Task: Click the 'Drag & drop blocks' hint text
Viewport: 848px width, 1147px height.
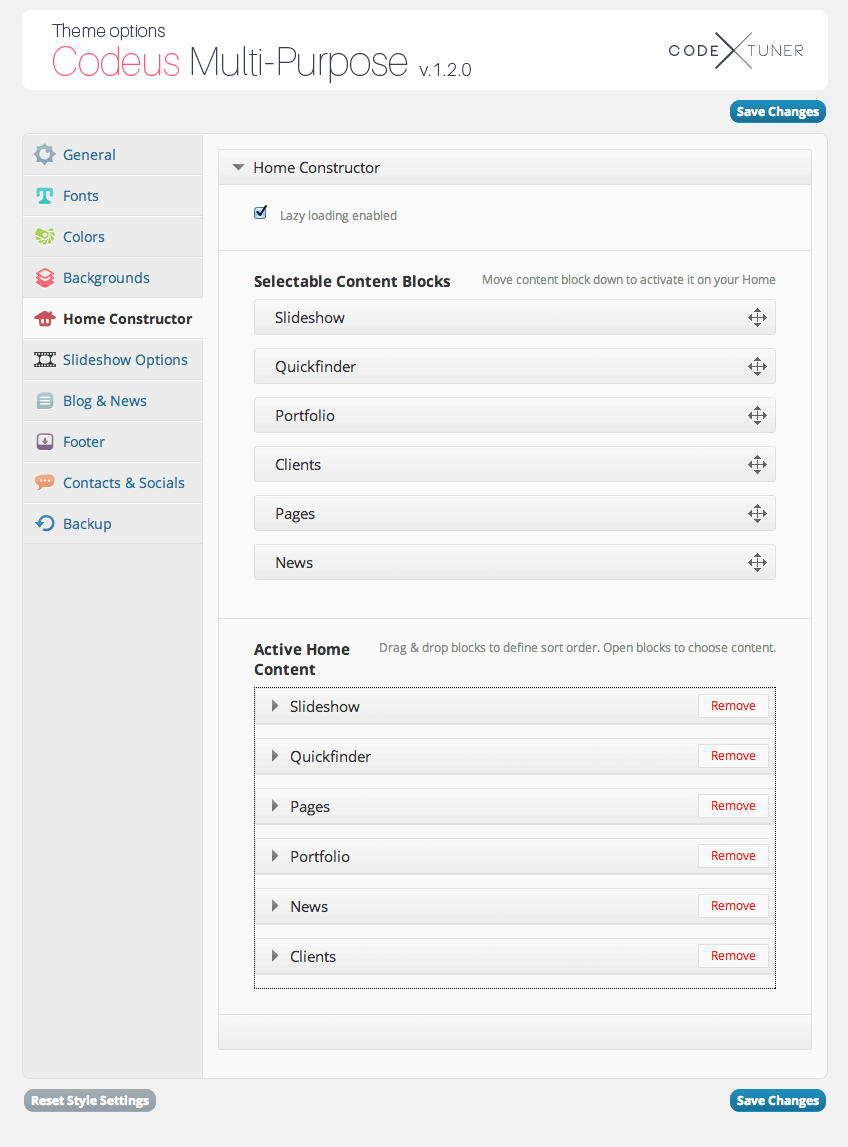Action: pyautogui.click(x=577, y=647)
